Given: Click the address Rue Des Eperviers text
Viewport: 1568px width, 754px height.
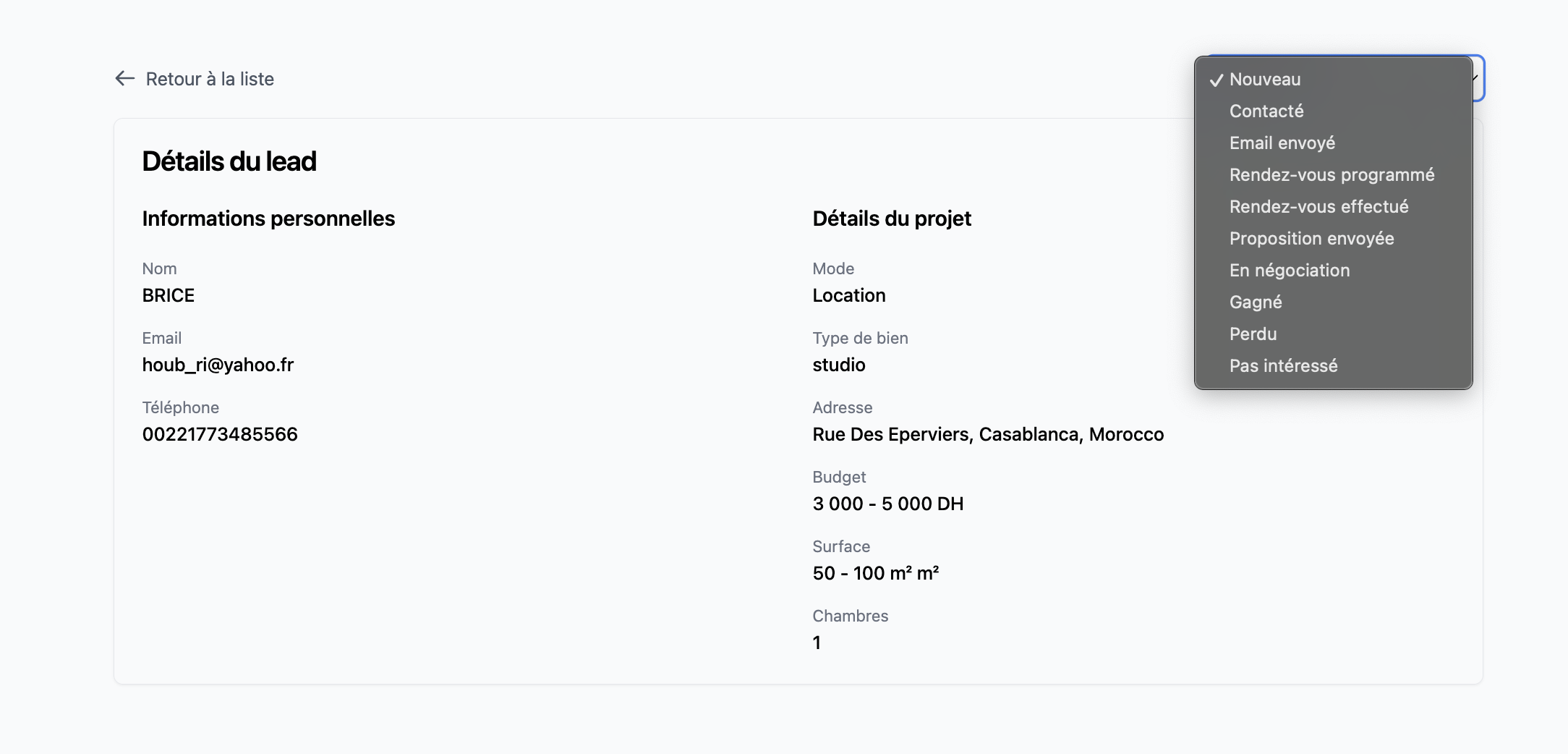Looking at the screenshot, I should click(x=988, y=434).
